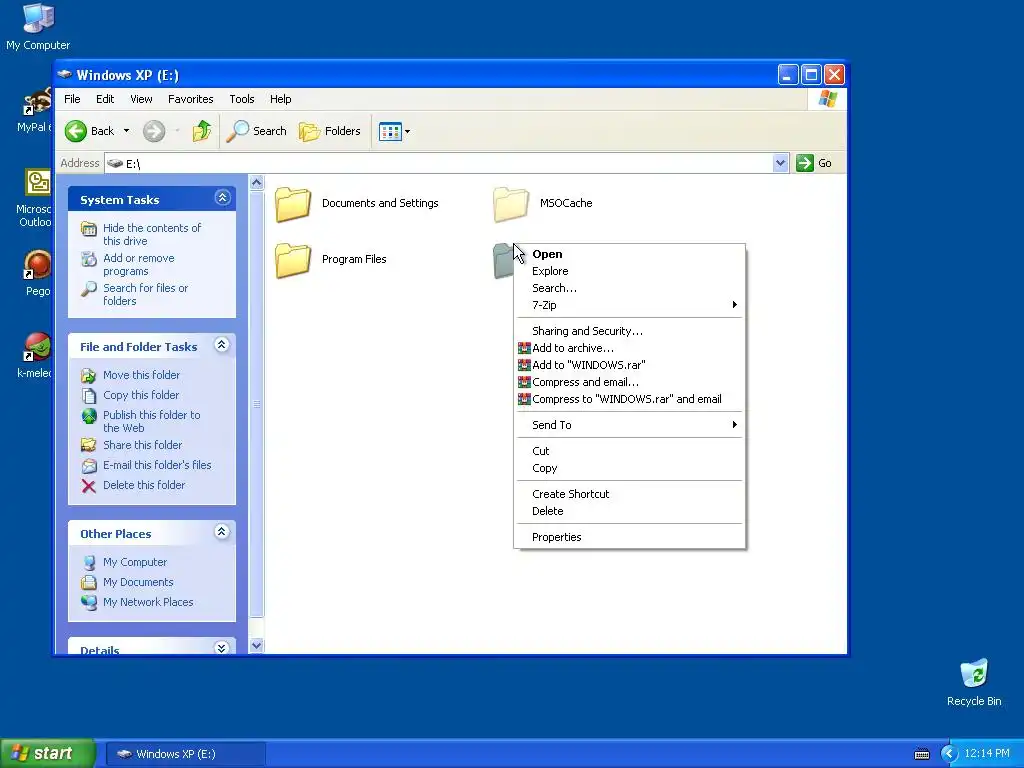Viewport: 1024px width, 768px height.
Task: Open the Edit menu
Action: pyautogui.click(x=105, y=99)
